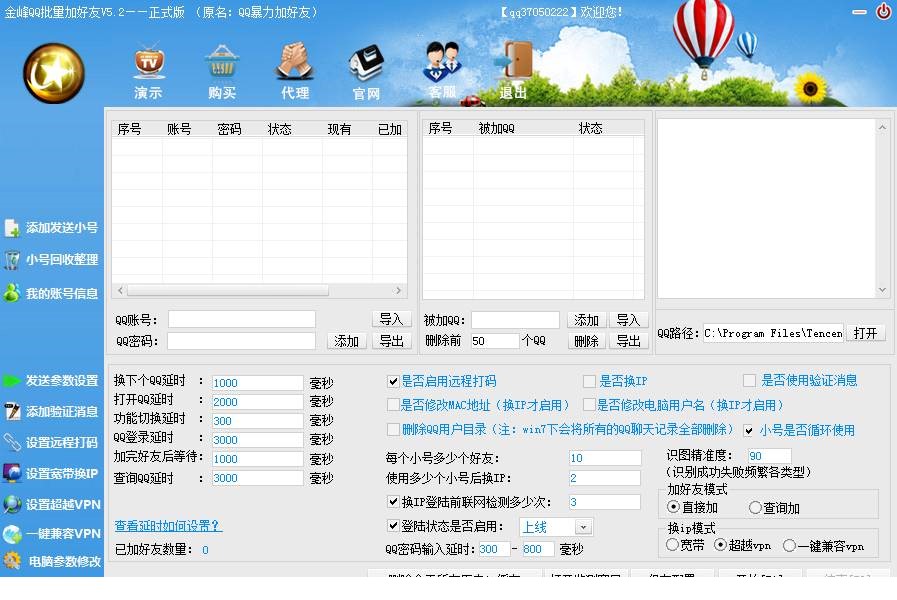Open 查看延时如何设置？ link
The height and width of the screenshot is (600, 897).
click(x=168, y=526)
